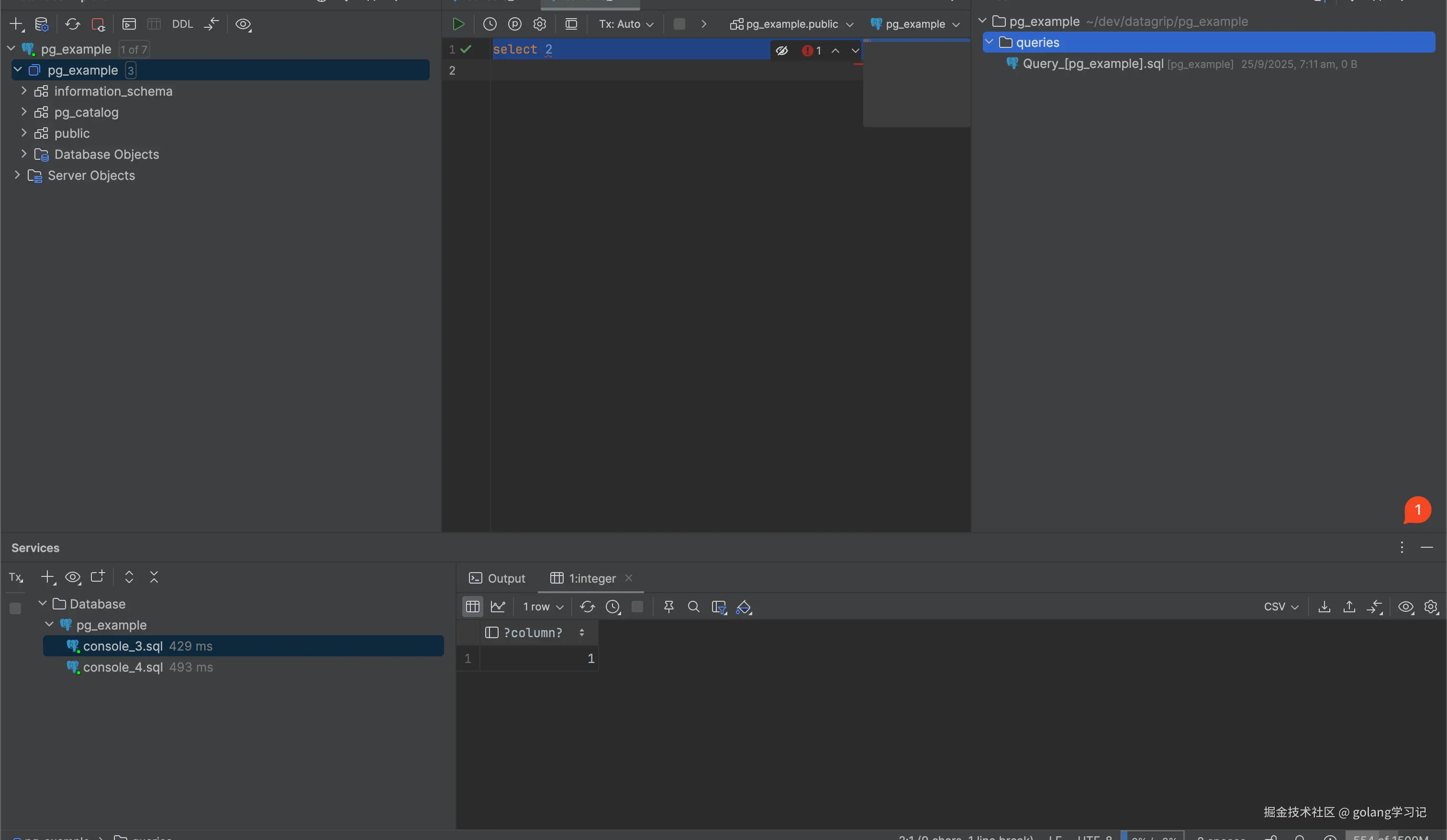Open the data source properties icon

point(41,24)
